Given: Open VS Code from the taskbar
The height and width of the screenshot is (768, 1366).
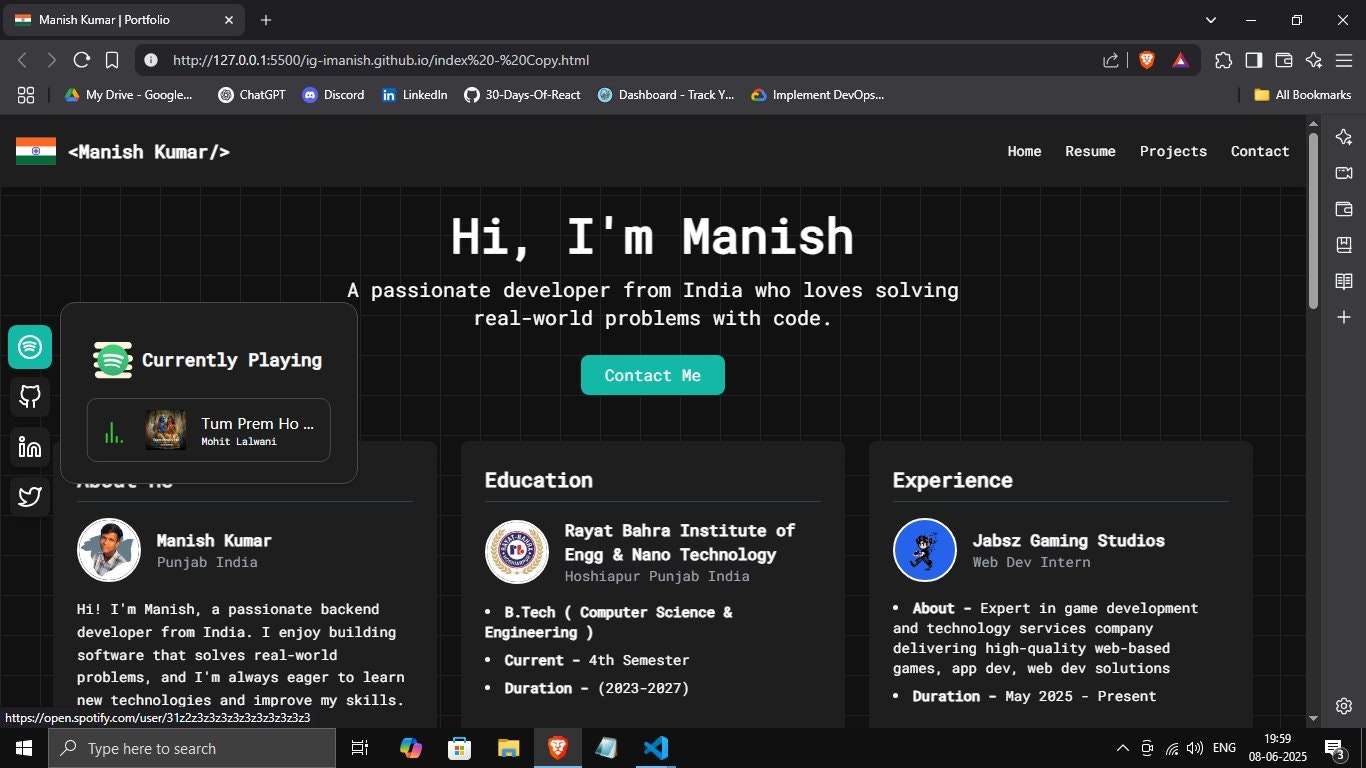Looking at the screenshot, I should coord(656,748).
